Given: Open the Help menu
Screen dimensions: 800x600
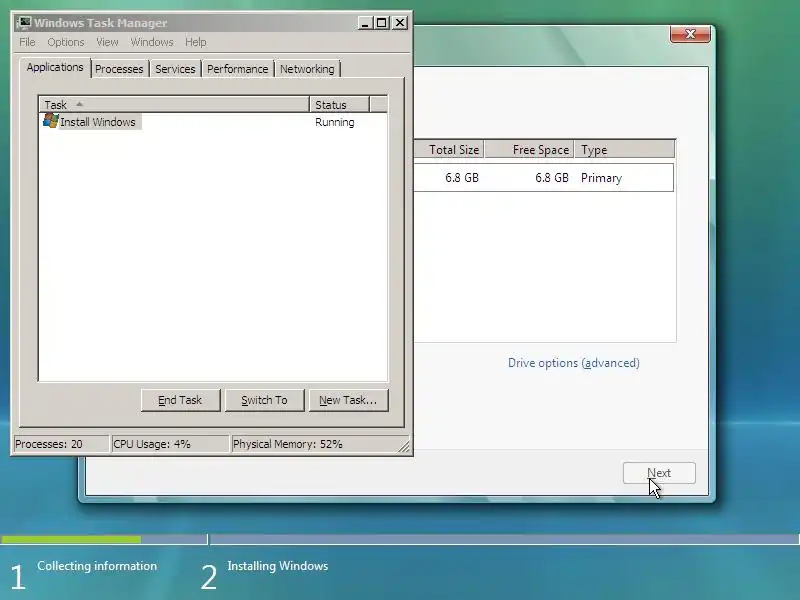Looking at the screenshot, I should pos(195,42).
